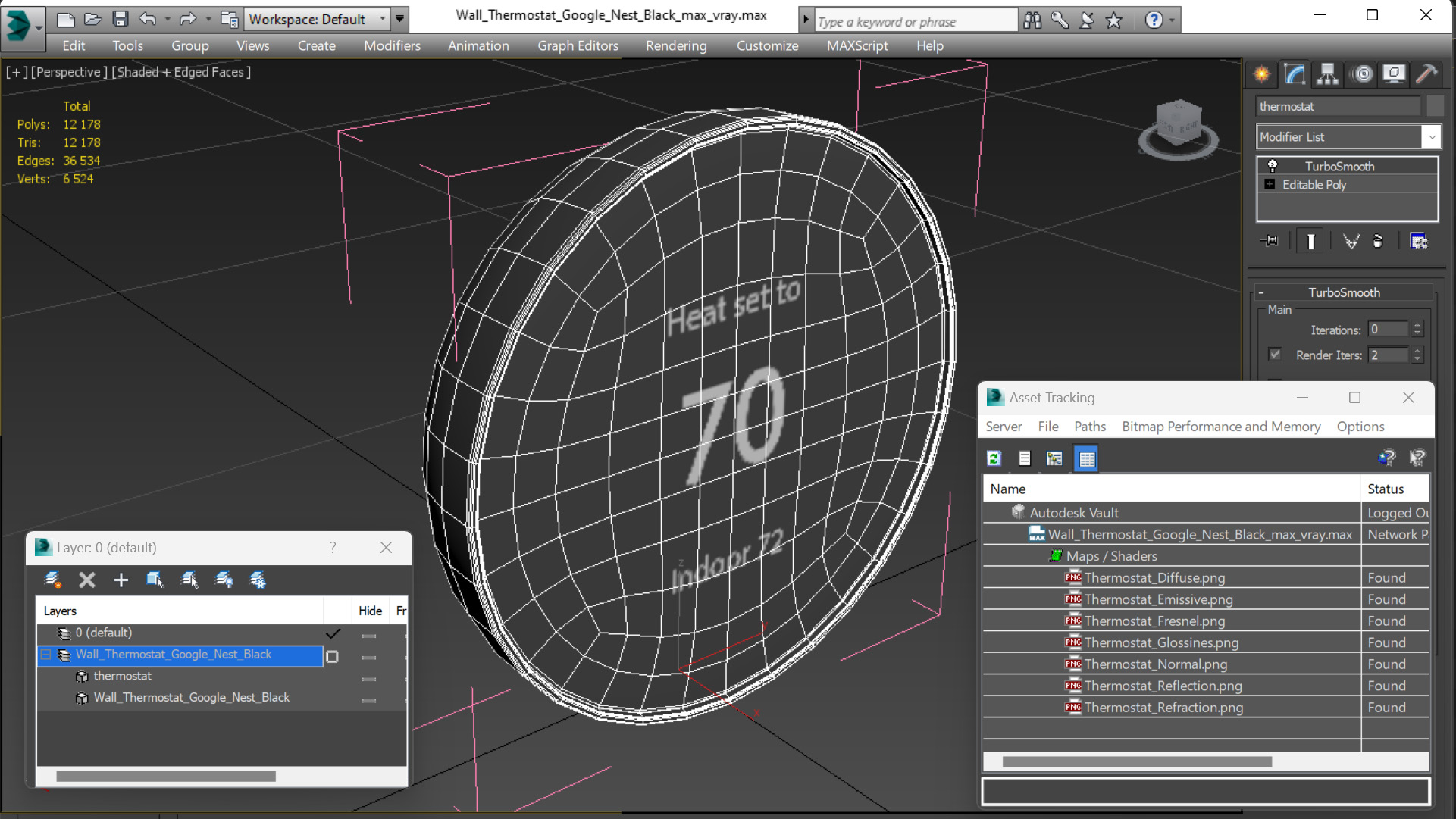Expand the Editable Poly plus sign
The width and height of the screenshot is (1456, 819).
(x=1270, y=184)
